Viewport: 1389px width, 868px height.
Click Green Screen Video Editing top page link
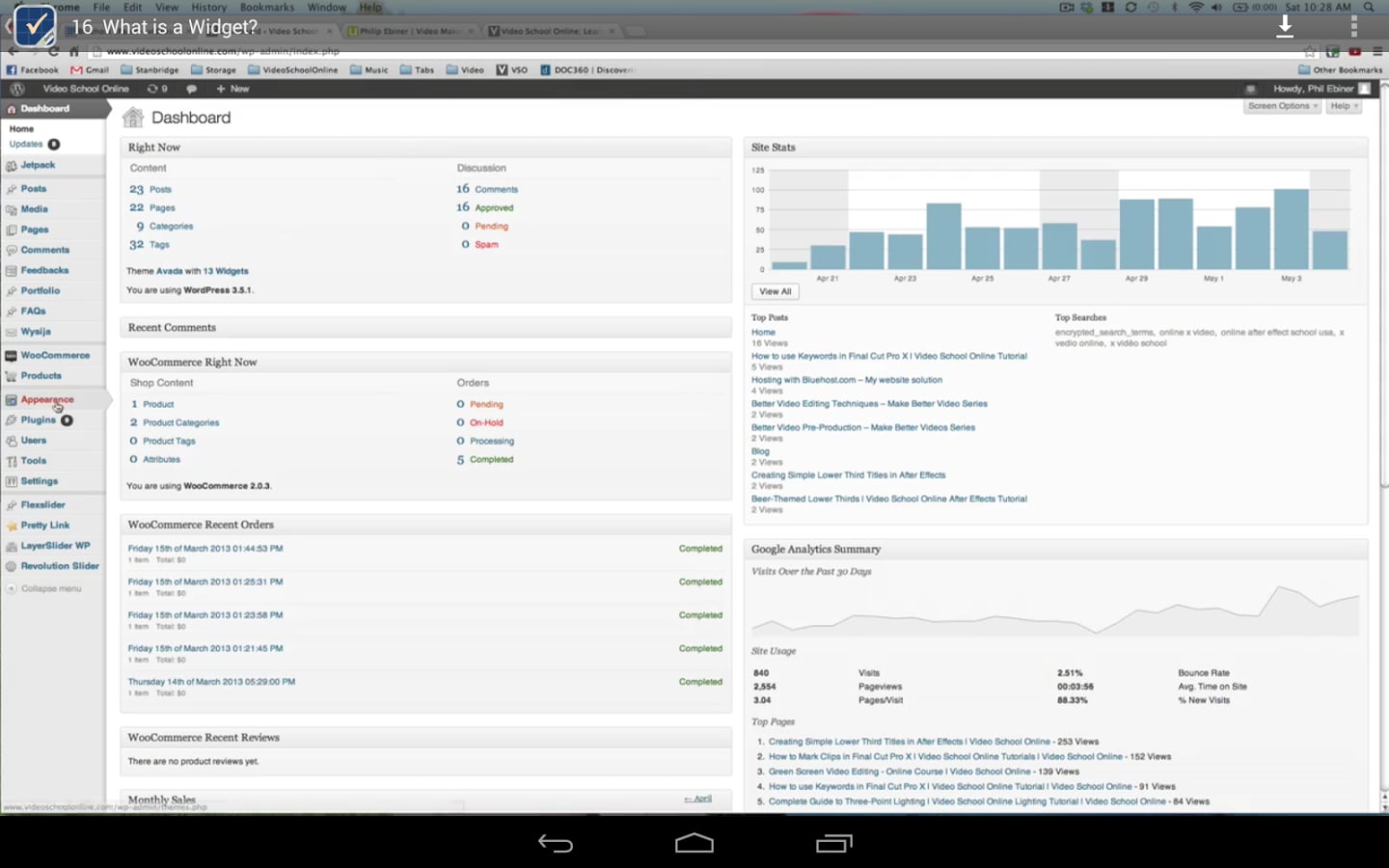[900, 772]
